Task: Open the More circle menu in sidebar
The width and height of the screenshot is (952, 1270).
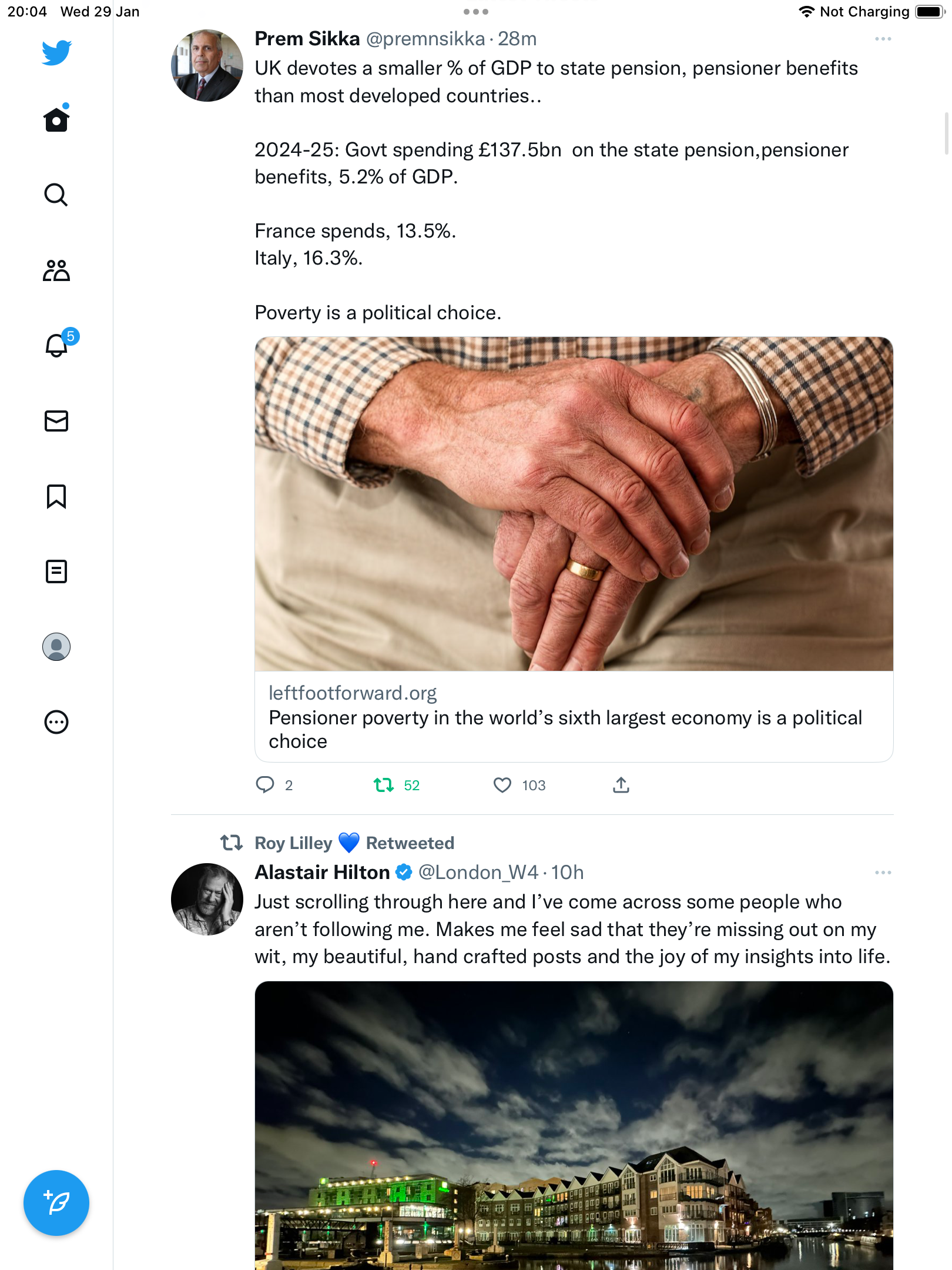Action: click(56, 722)
